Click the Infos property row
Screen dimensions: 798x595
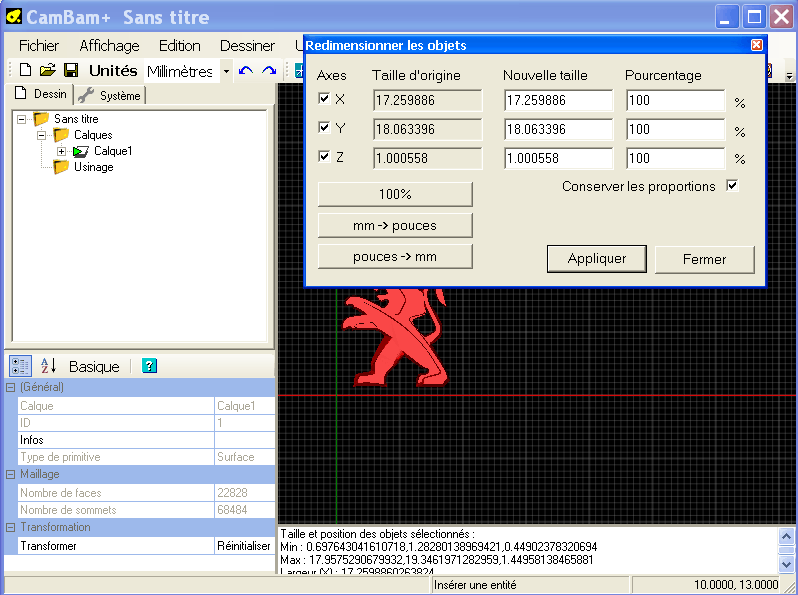(147, 440)
